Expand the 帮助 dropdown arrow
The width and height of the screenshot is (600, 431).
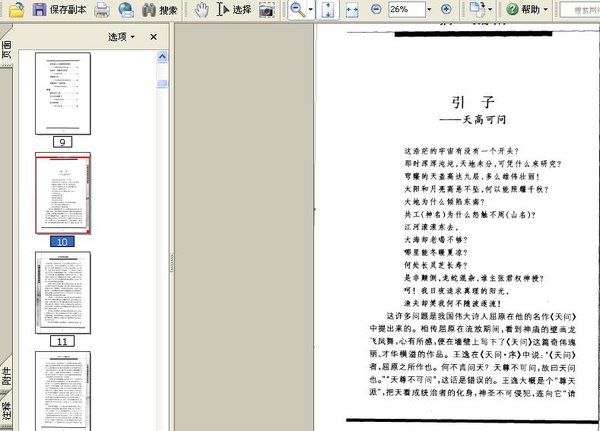(546, 9)
